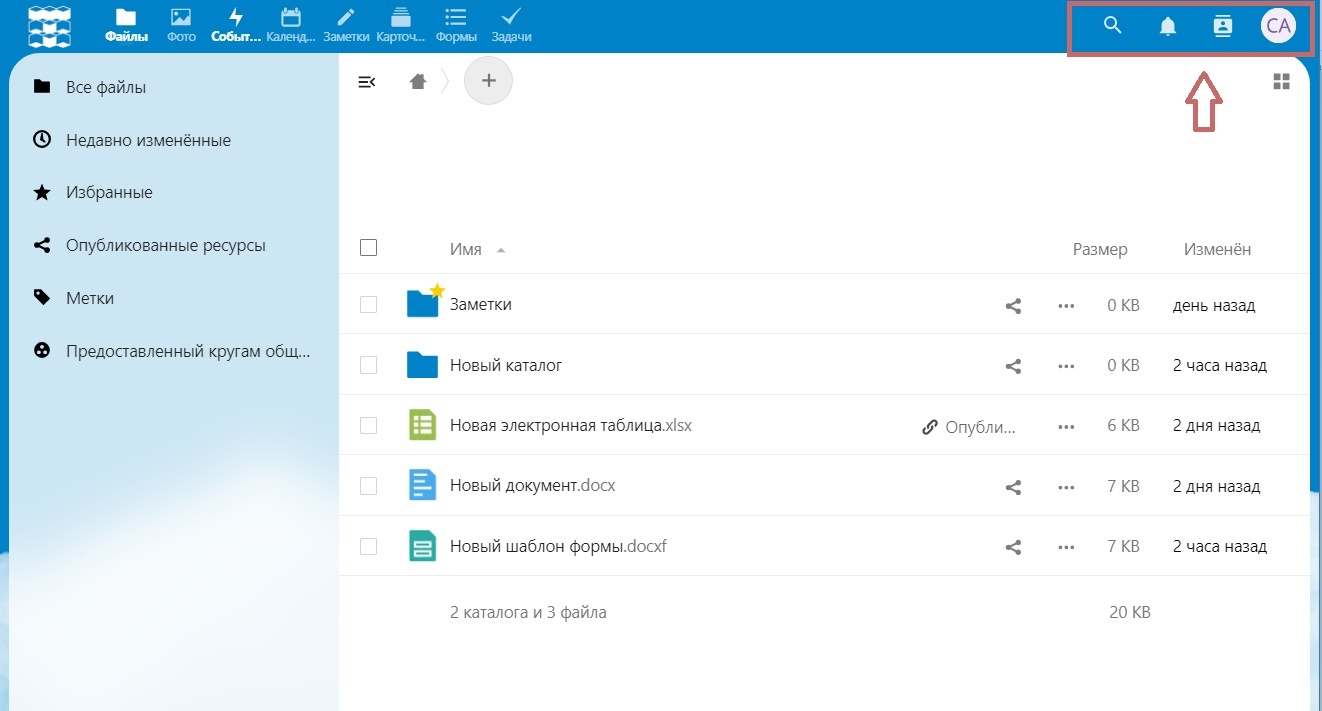Click the '20 KB' total size text
The height and width of the screenshot is (711, 1322).
(x=1130, y=611)
